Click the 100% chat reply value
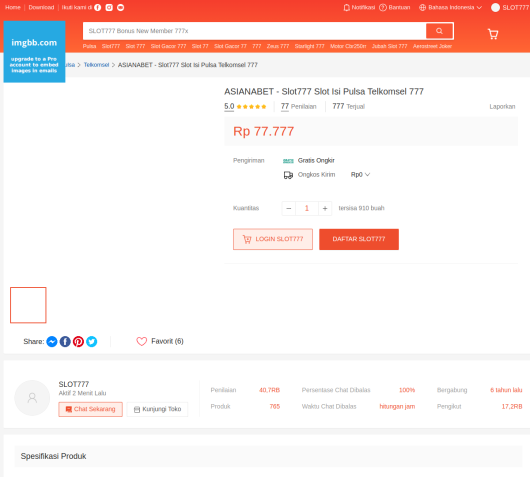530x477 pixels. click(x=407, y=390)
